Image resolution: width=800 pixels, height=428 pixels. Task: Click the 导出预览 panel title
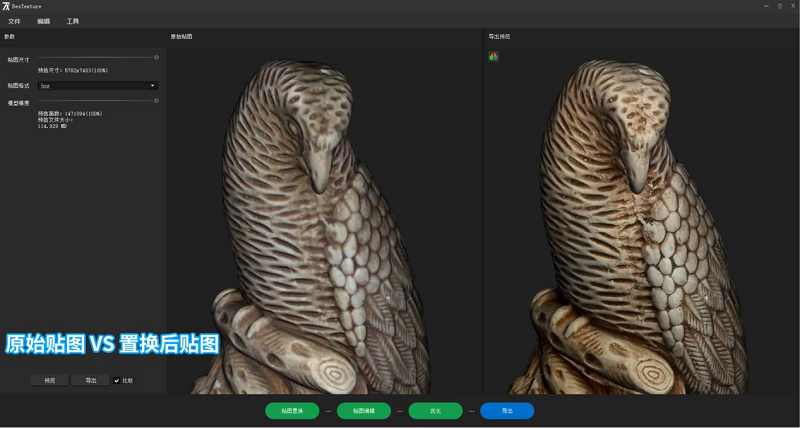coord(499,37)
